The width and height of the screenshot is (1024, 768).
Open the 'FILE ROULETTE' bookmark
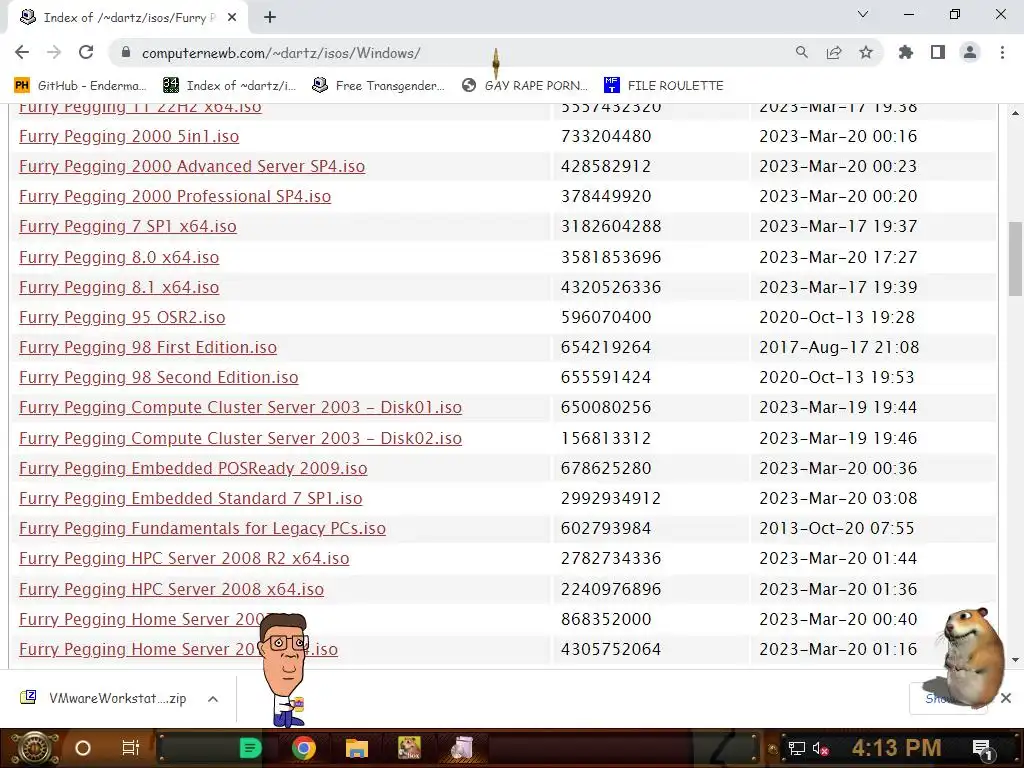pos(664,86)
